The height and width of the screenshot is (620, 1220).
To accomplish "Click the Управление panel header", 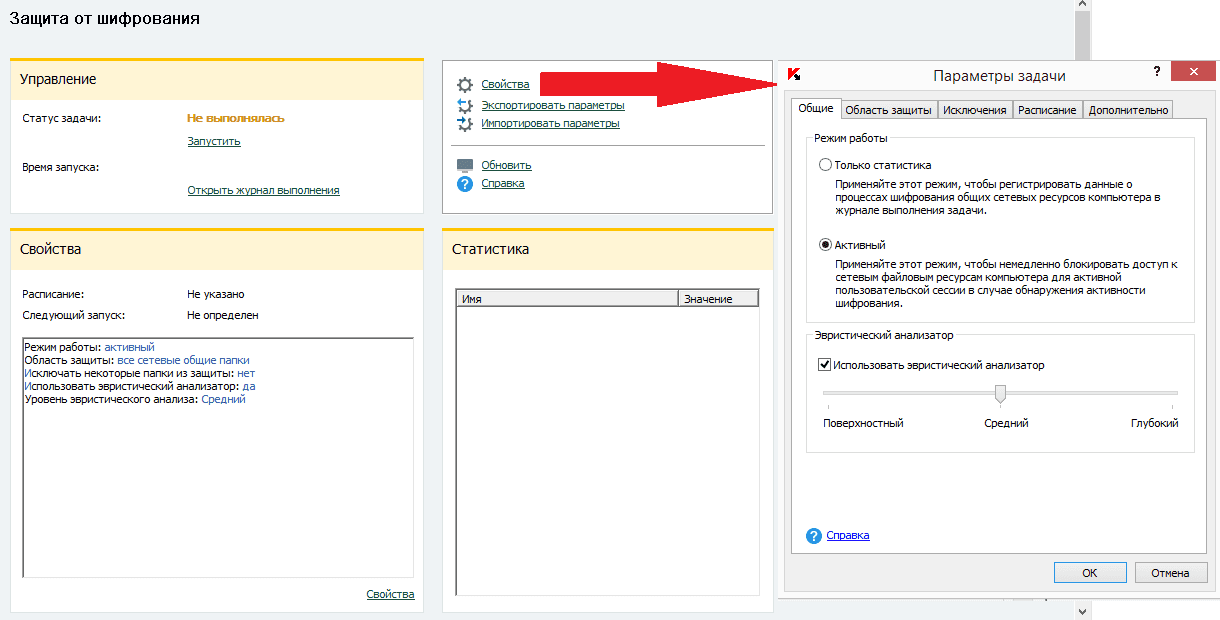I will (217, 79).
